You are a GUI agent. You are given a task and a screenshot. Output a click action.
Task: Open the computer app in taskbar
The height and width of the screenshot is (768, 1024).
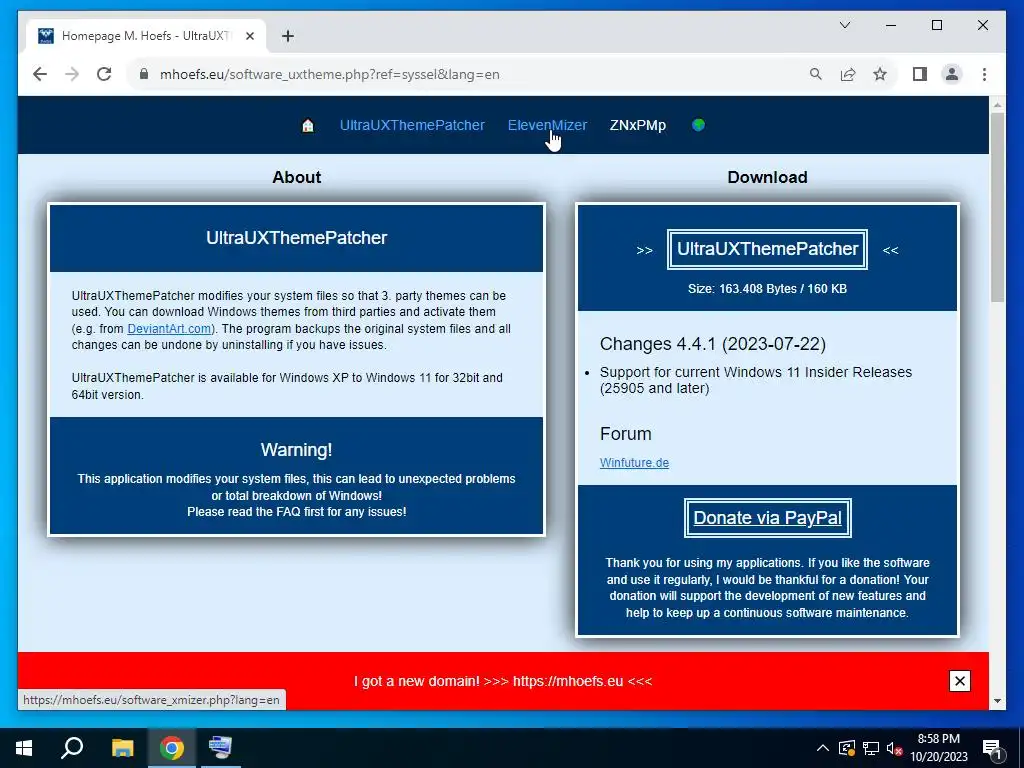click(220, 748)
